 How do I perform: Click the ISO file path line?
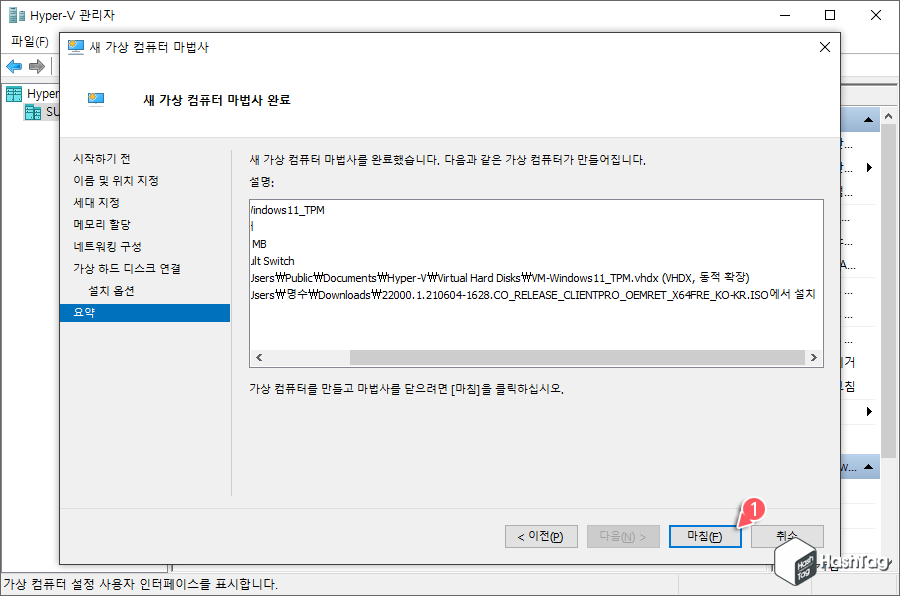pyautogui.click(x=533, y=295)
